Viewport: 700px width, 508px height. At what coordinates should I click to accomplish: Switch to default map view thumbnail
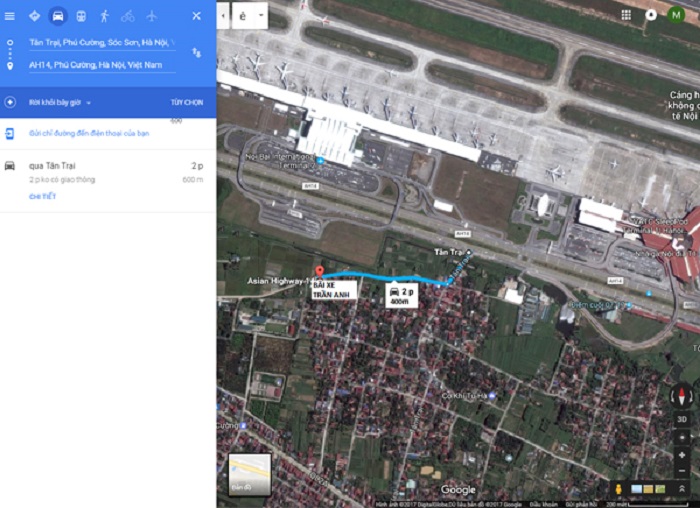(x=250, y=475)
